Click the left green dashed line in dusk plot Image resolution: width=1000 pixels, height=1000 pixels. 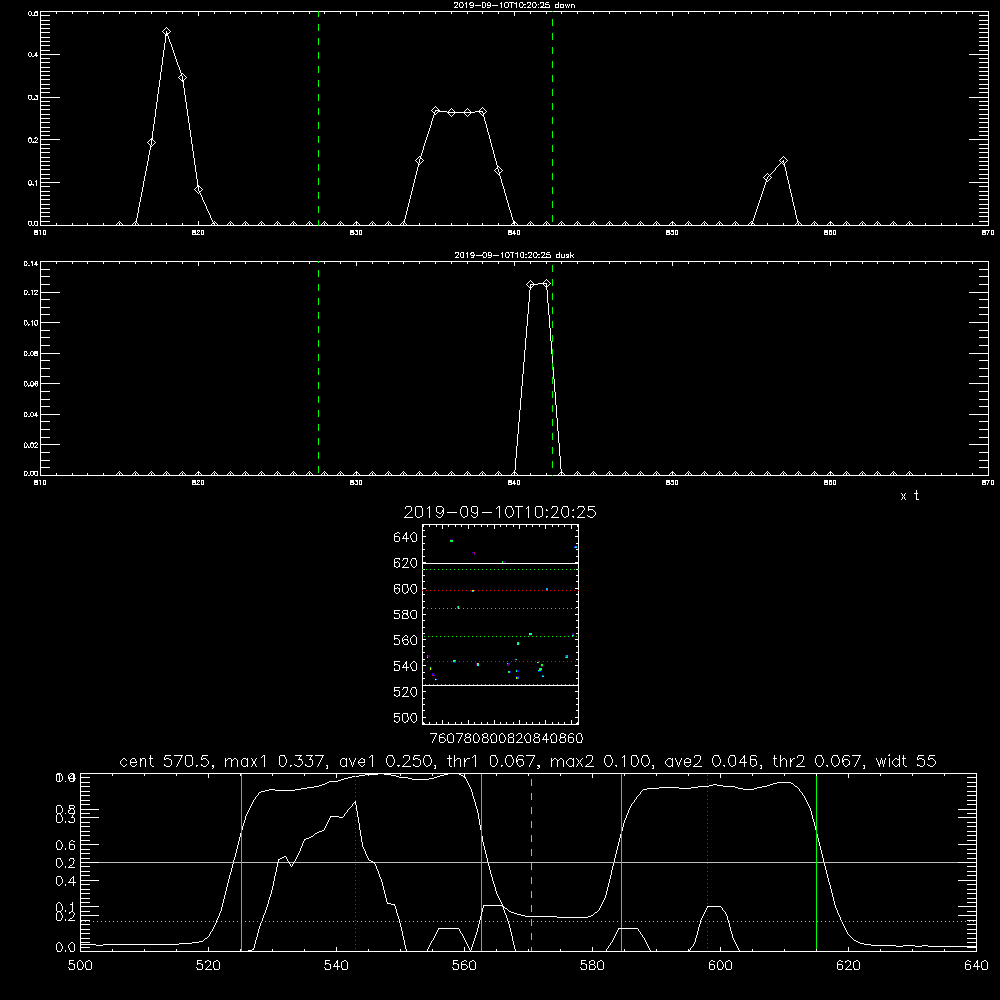click(318, 368)
